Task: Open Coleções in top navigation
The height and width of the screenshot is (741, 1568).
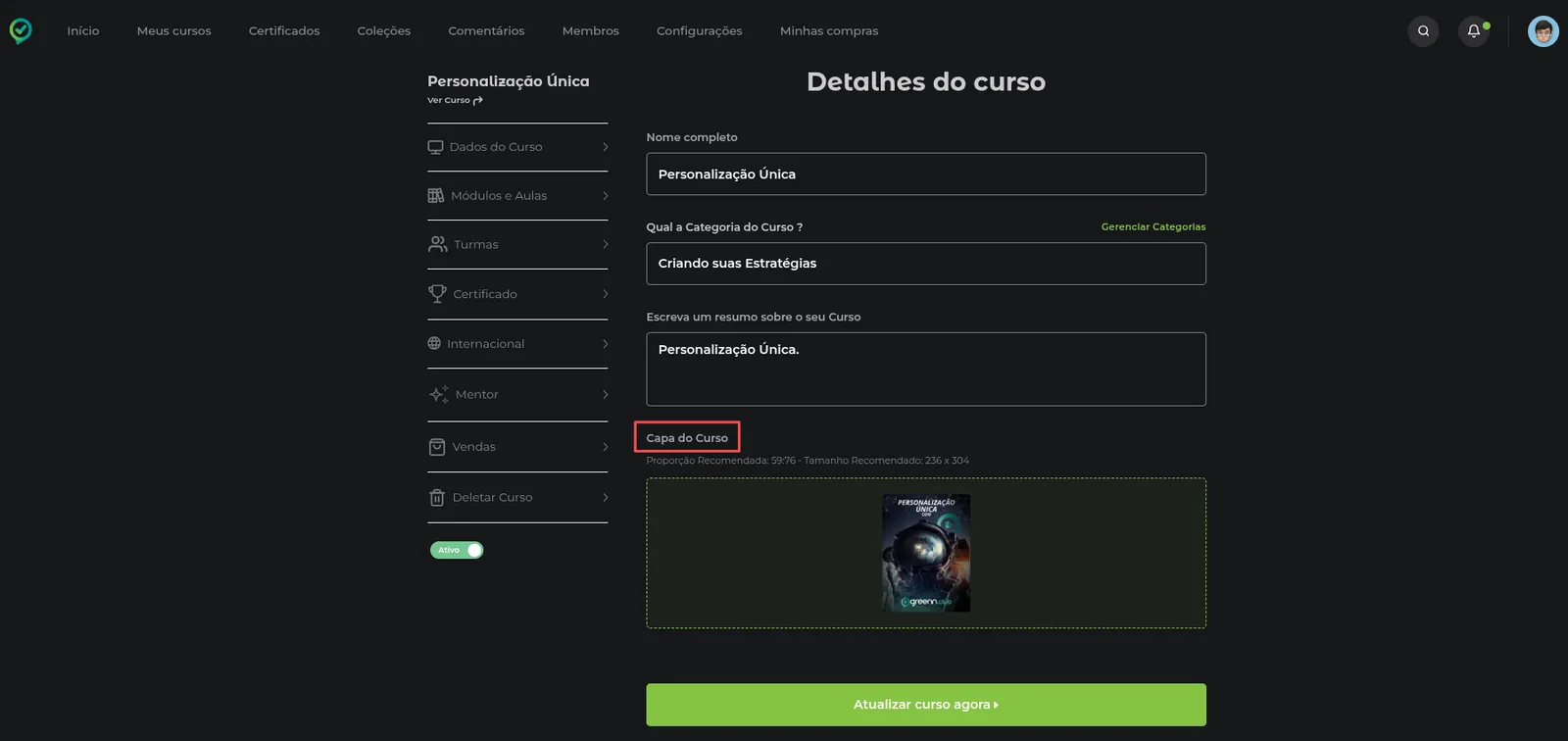Action: click(x=384, y=31)
